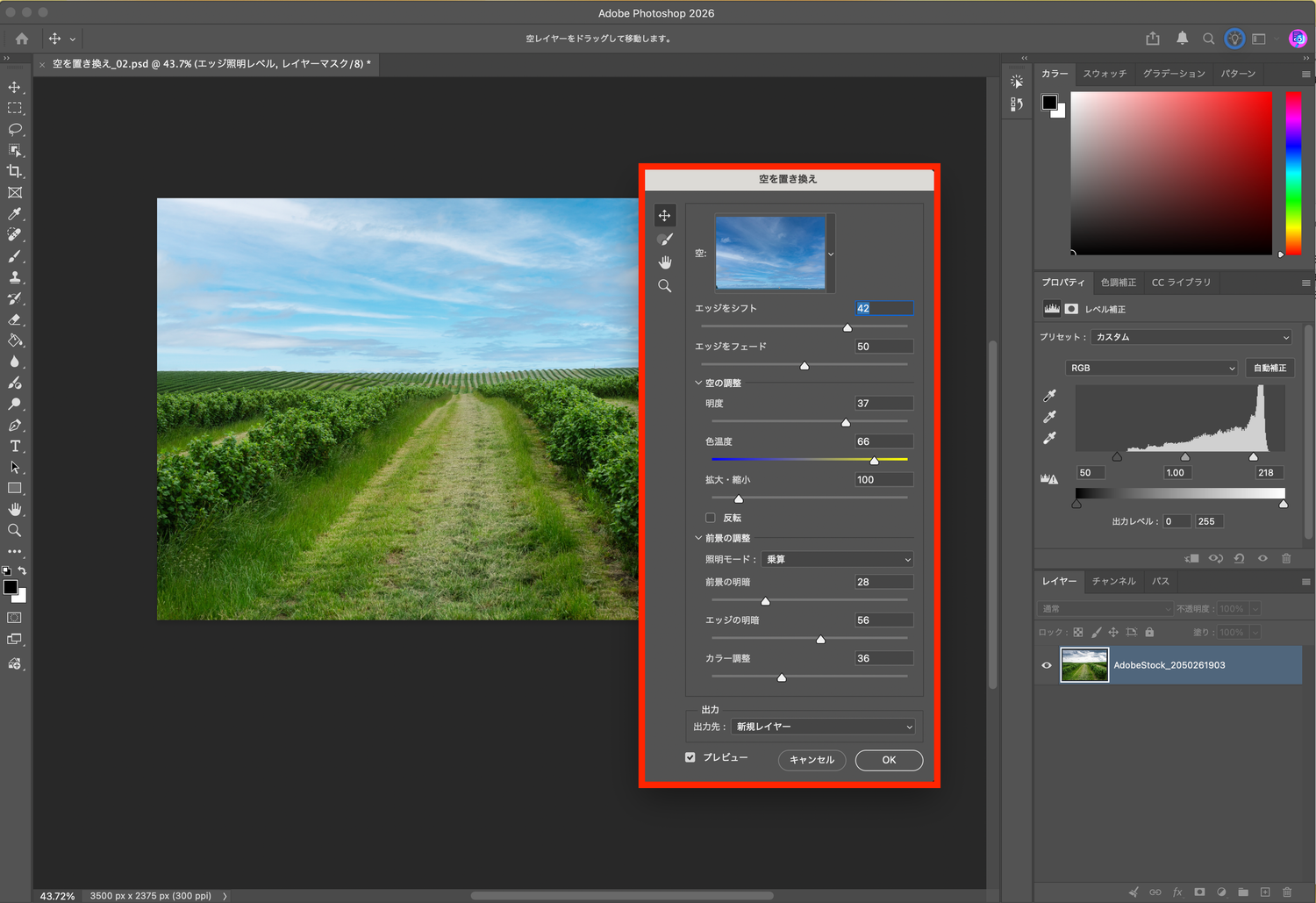The width and height of the screenshot is (1316, 903).
Task: Click the white point eyedropper in Levels
Action: [x=1049, y=438]
